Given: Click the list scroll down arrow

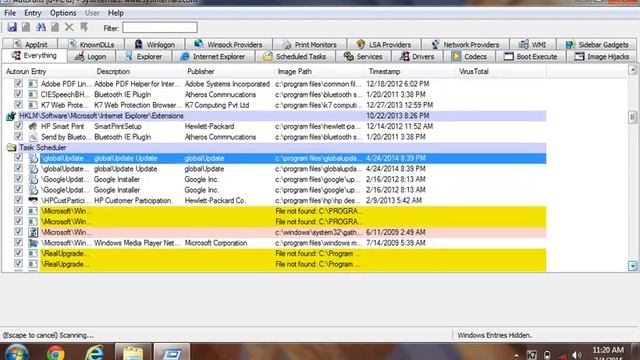Looking at the screenshot, I should tap(633, 266).
